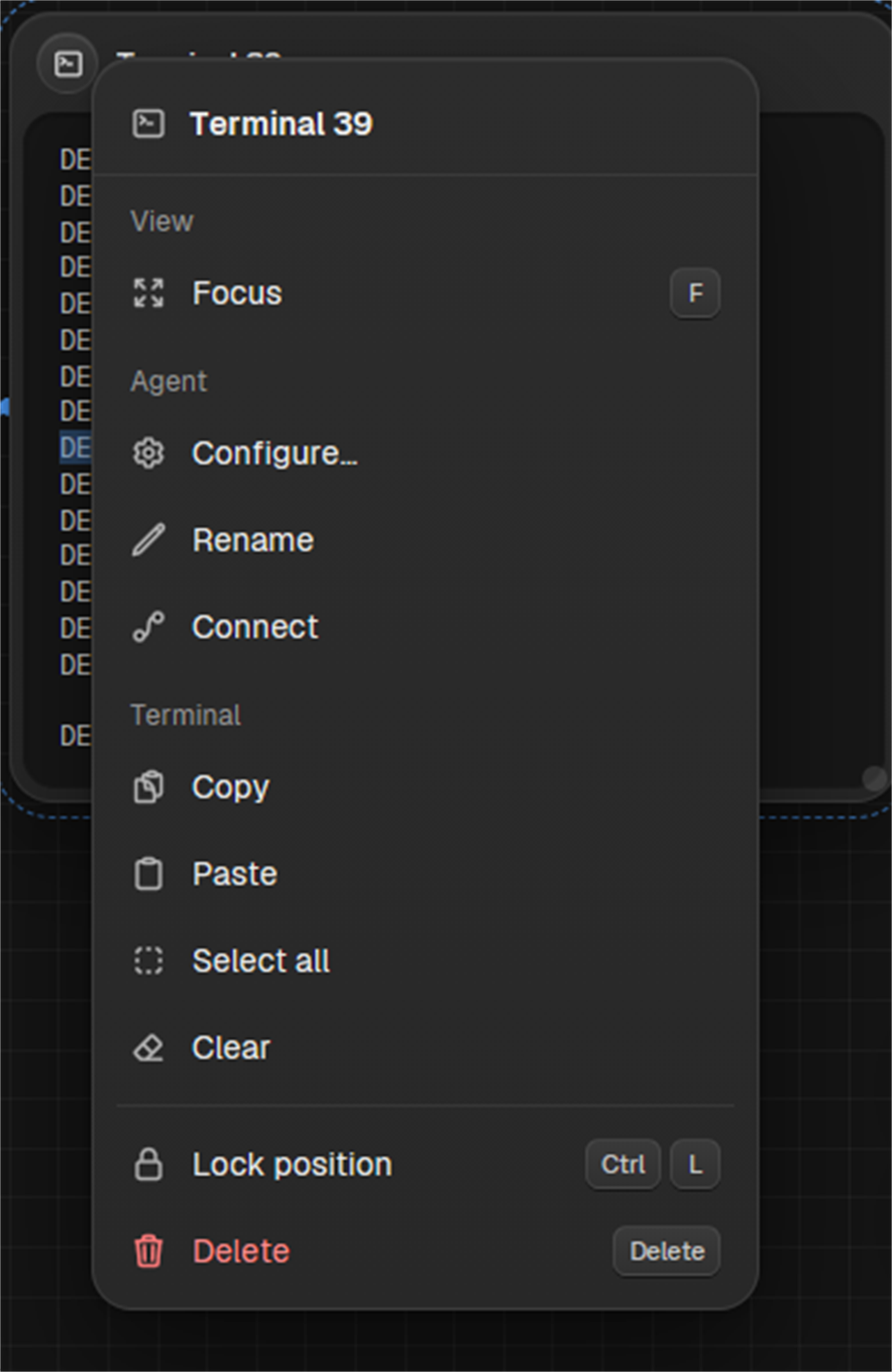Click the F shortcut key badge
Screen dimensions: 892x1372
(x=695, y=293)
